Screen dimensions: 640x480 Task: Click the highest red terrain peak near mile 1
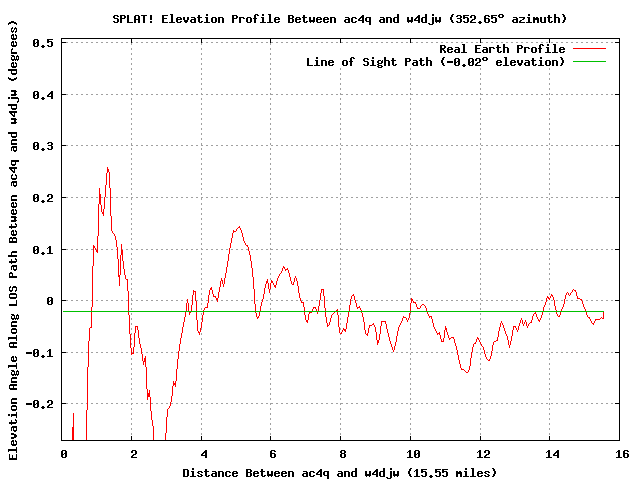point(108,168)
